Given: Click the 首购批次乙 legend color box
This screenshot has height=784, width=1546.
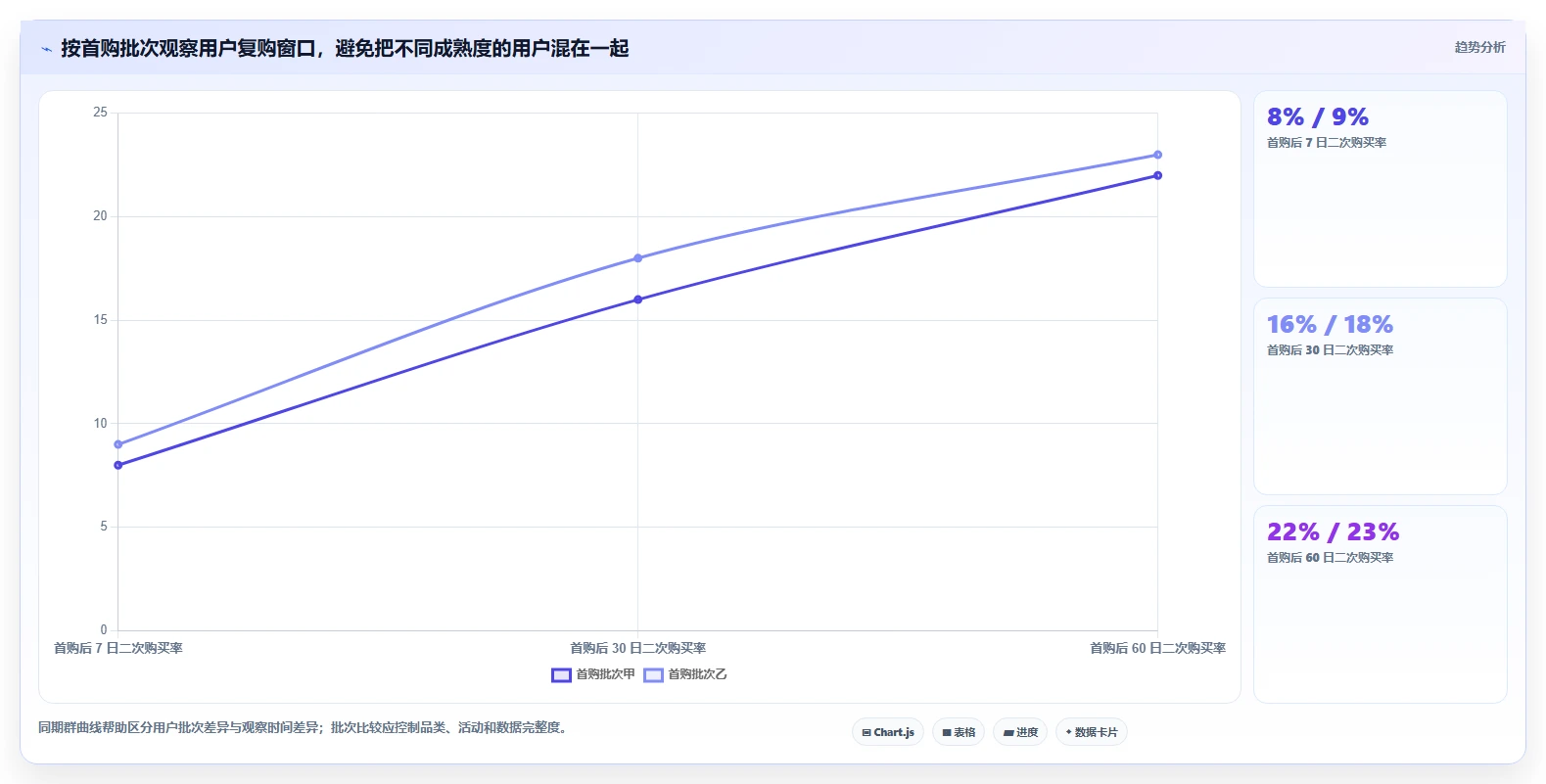Looking at the screenshot, I should (x=653, y=675).
